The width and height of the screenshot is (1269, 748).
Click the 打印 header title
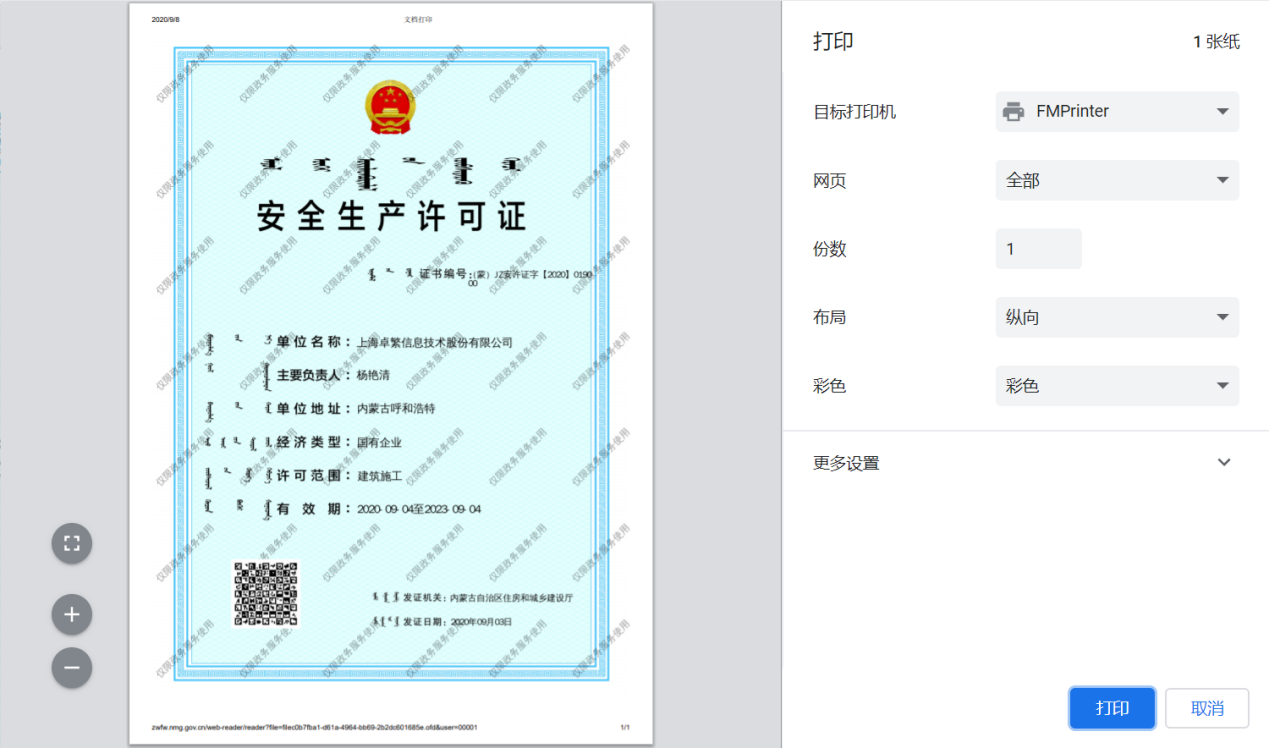(833, 41)
